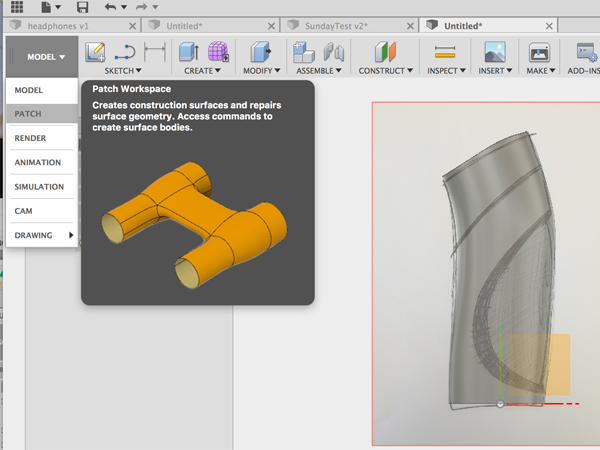Click the Create Sketch icon

tap(95, 52)
